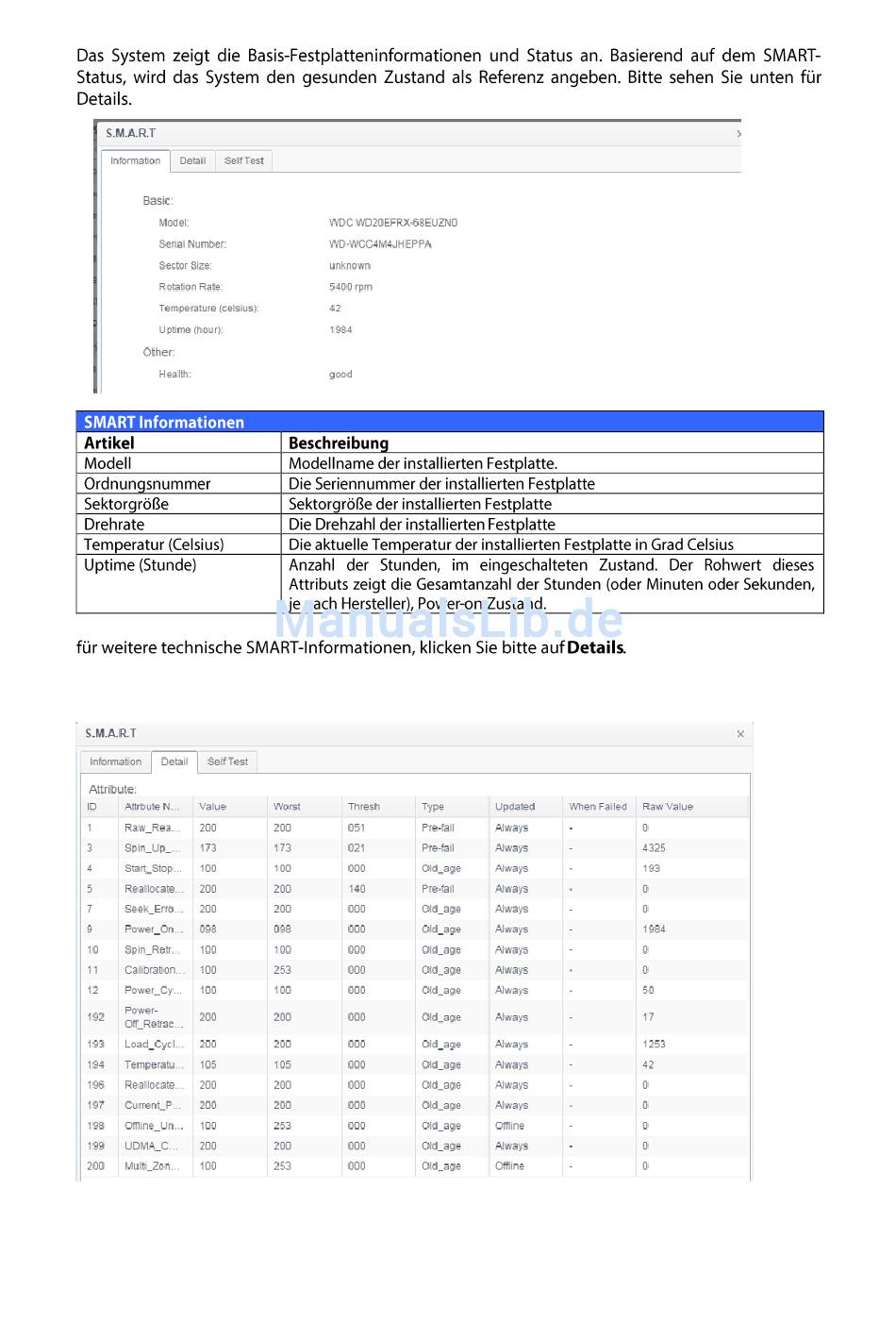Click the rotation rate value 5400 rpm
Image resolution: width=896 pixels, height=1339 pixels.
pyautogui.click(x=350, y=287)
